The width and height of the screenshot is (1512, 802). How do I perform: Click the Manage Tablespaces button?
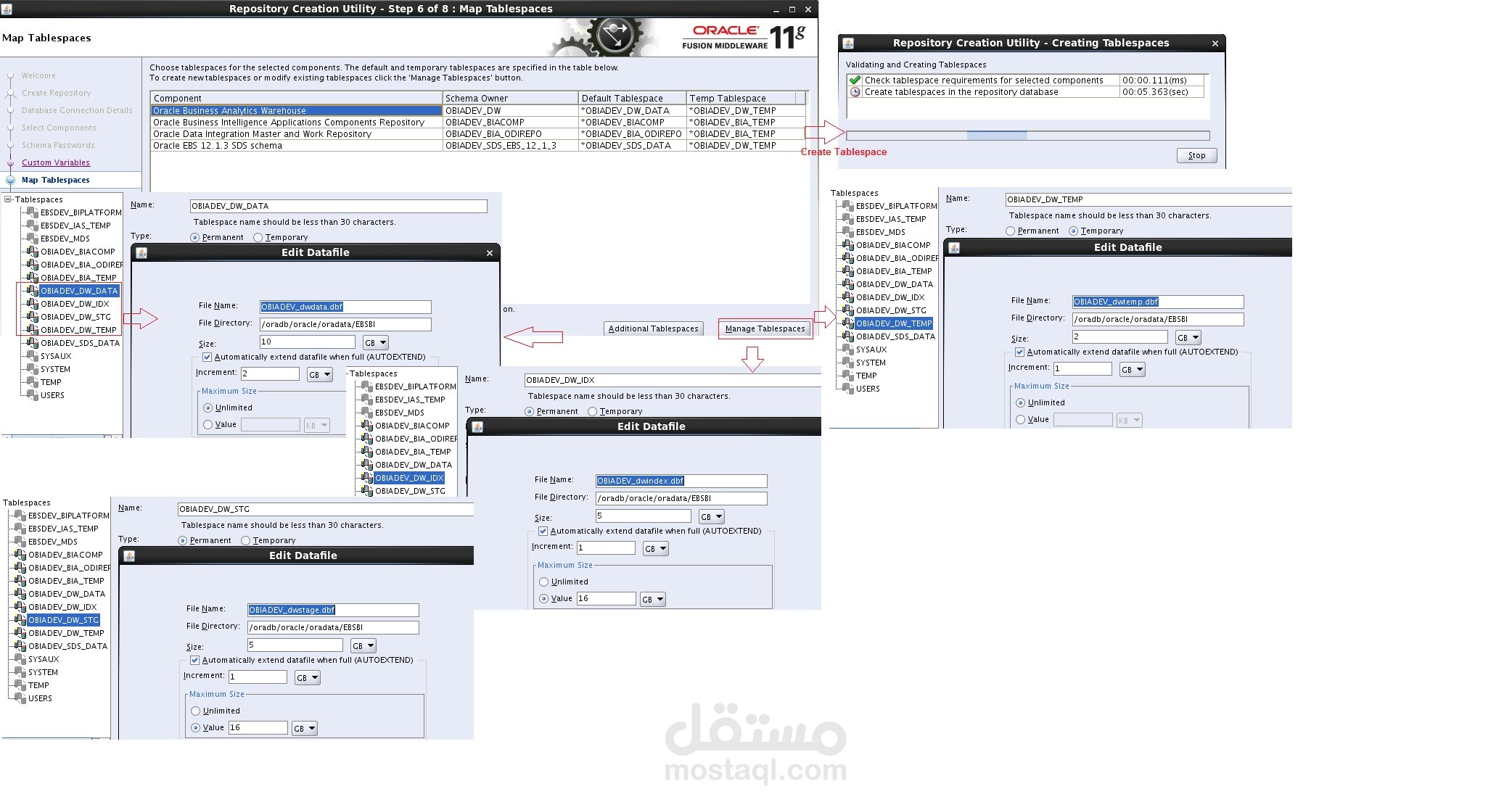click(x=765, y=328)
